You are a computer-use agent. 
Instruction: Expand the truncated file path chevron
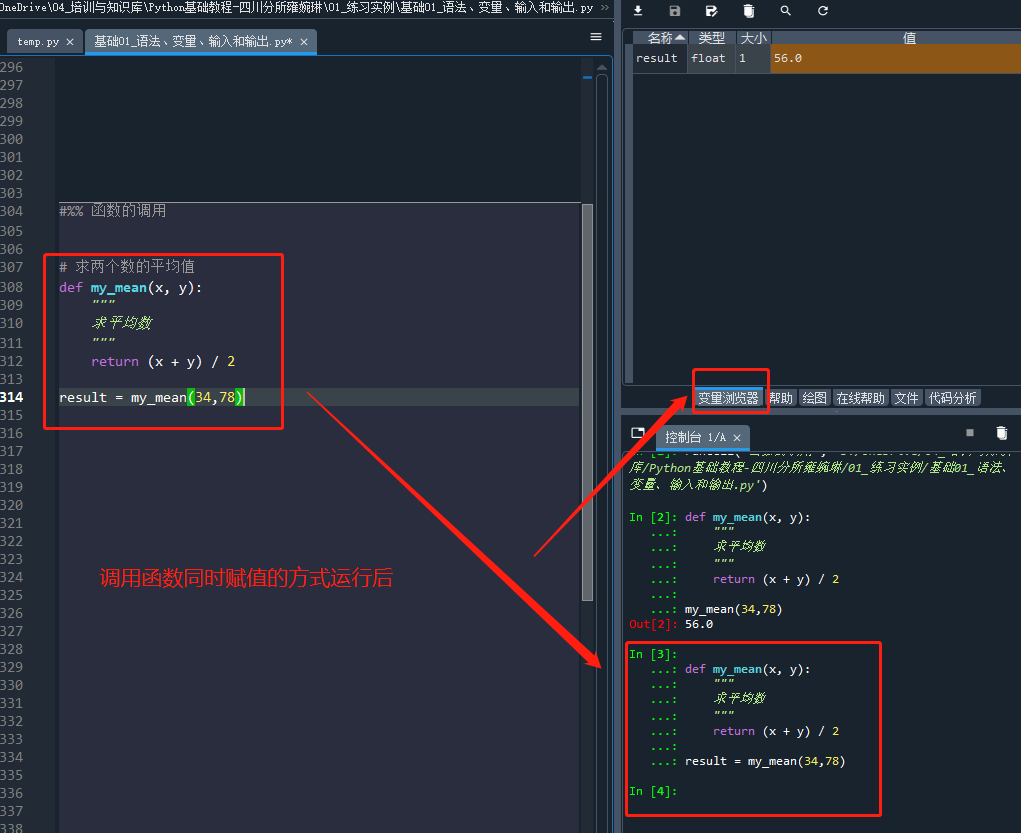pos(605,8)
